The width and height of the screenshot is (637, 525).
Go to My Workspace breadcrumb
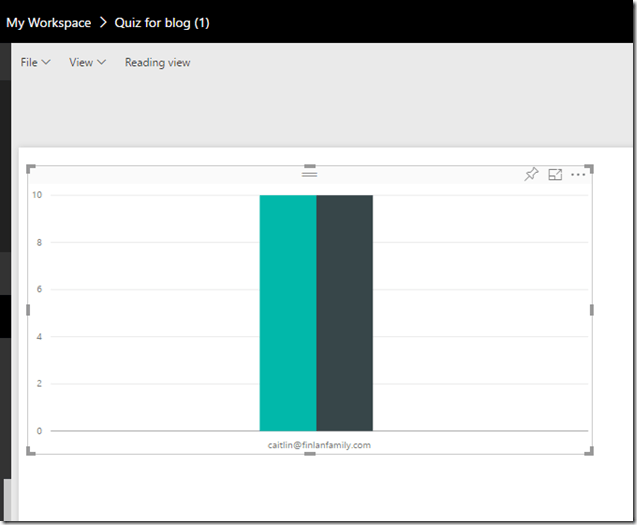pos(48,22)
